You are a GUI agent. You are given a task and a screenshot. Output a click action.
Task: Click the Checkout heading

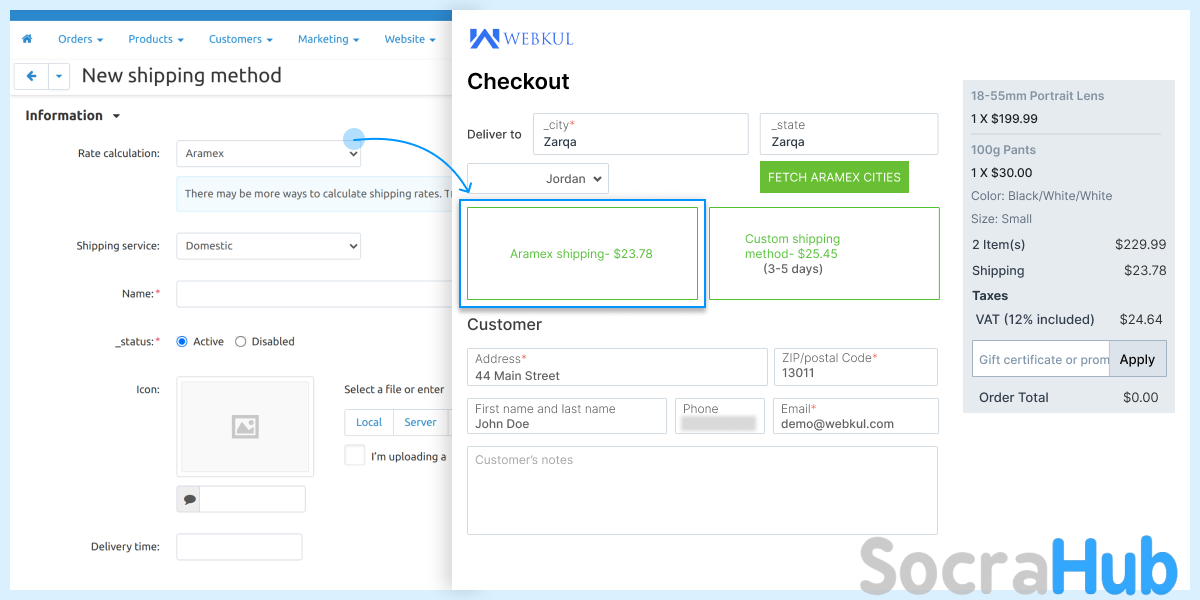coord(518,82)
